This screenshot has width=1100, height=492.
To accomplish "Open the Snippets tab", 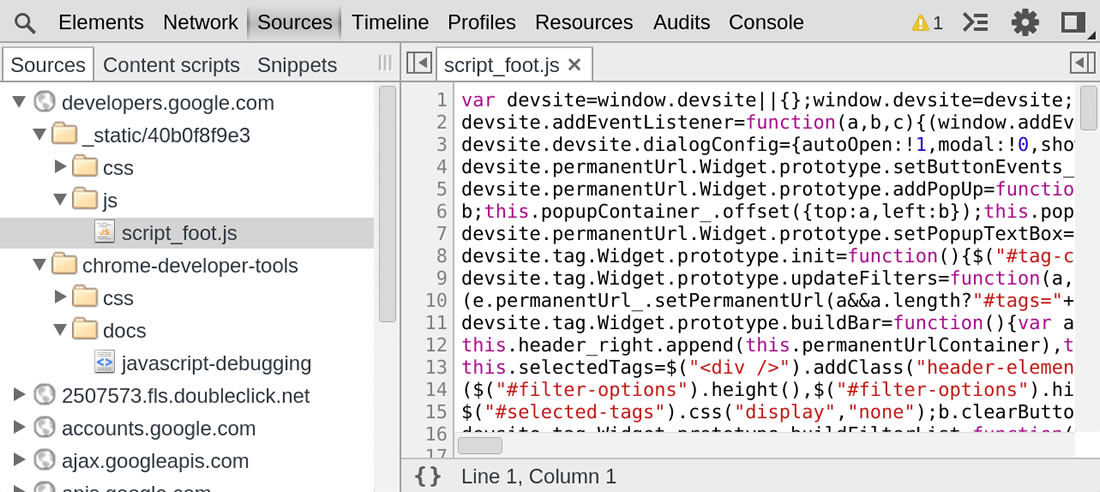I will (297, 65).
